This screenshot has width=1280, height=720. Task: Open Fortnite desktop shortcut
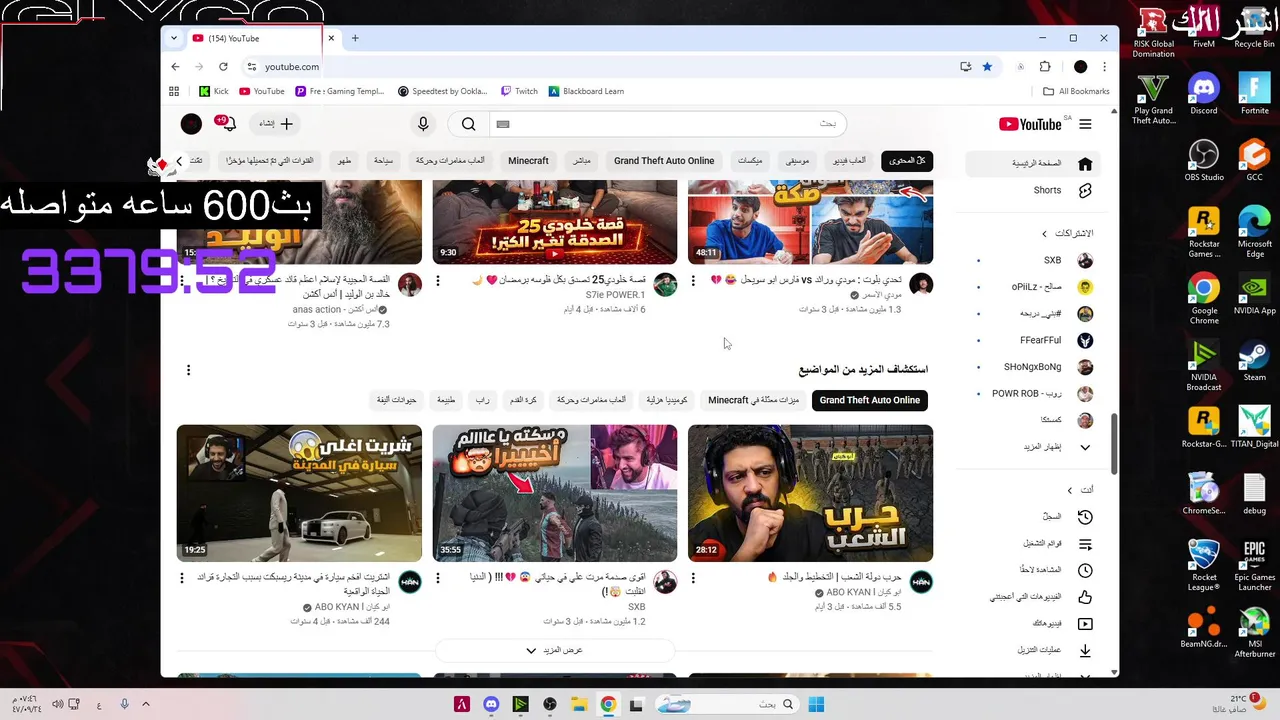point(1254,94)
